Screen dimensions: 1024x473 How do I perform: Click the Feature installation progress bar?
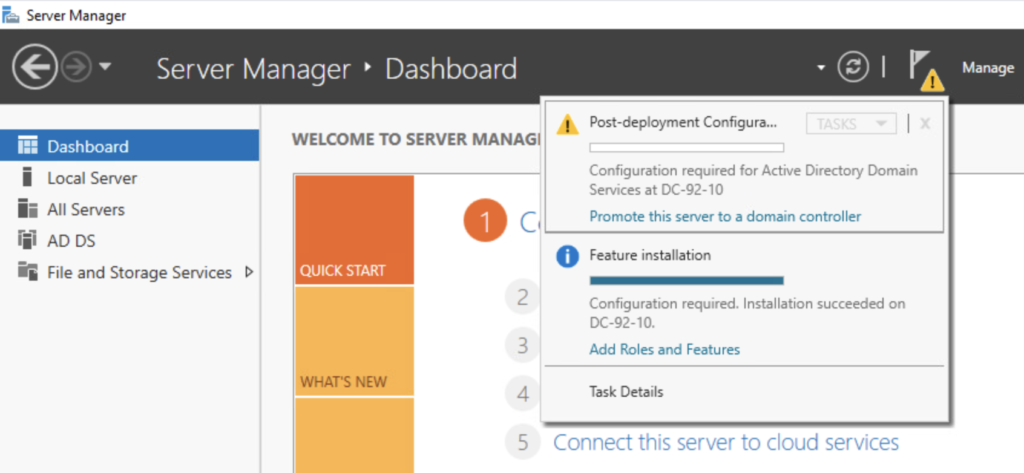point(686,280)
